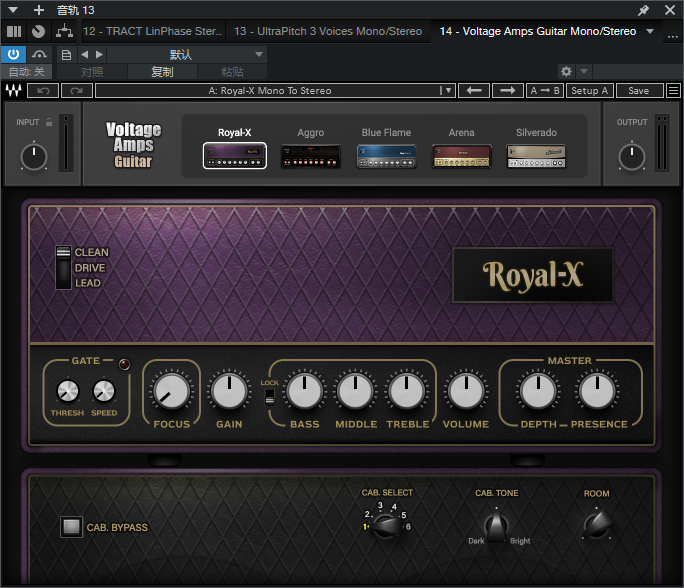Viewport: 684px width, 588px height.
Task: Open the Royal-X Mono To Stereo preset menu
Action: click(x=275, y=91)
